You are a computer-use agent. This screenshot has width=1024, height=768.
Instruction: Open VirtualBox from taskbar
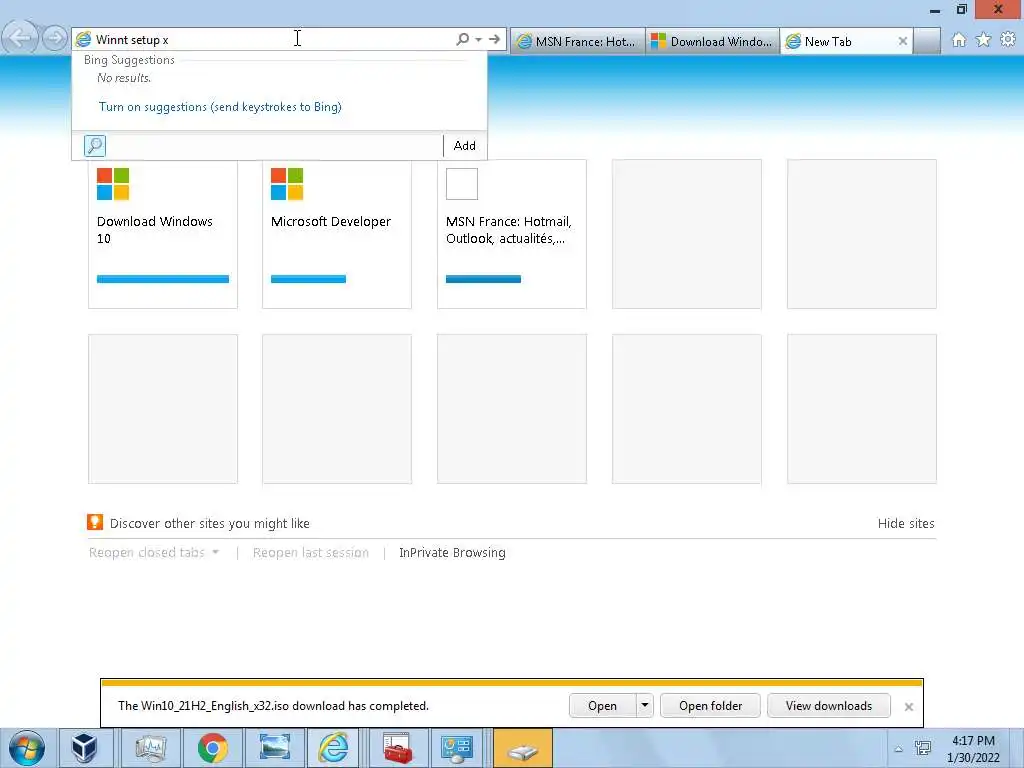tap(84, 748)
